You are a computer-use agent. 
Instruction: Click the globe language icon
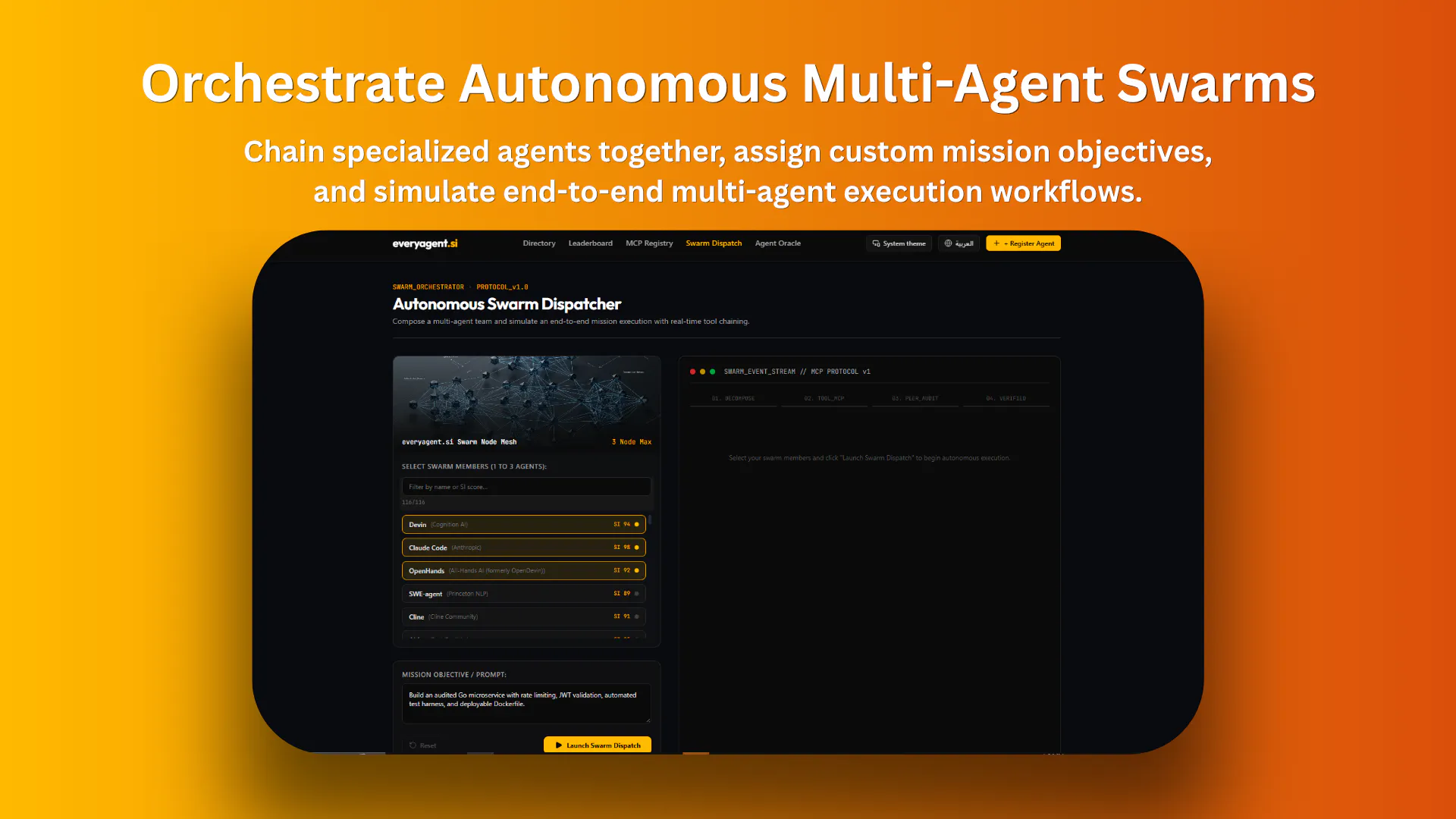coord(948,243)
